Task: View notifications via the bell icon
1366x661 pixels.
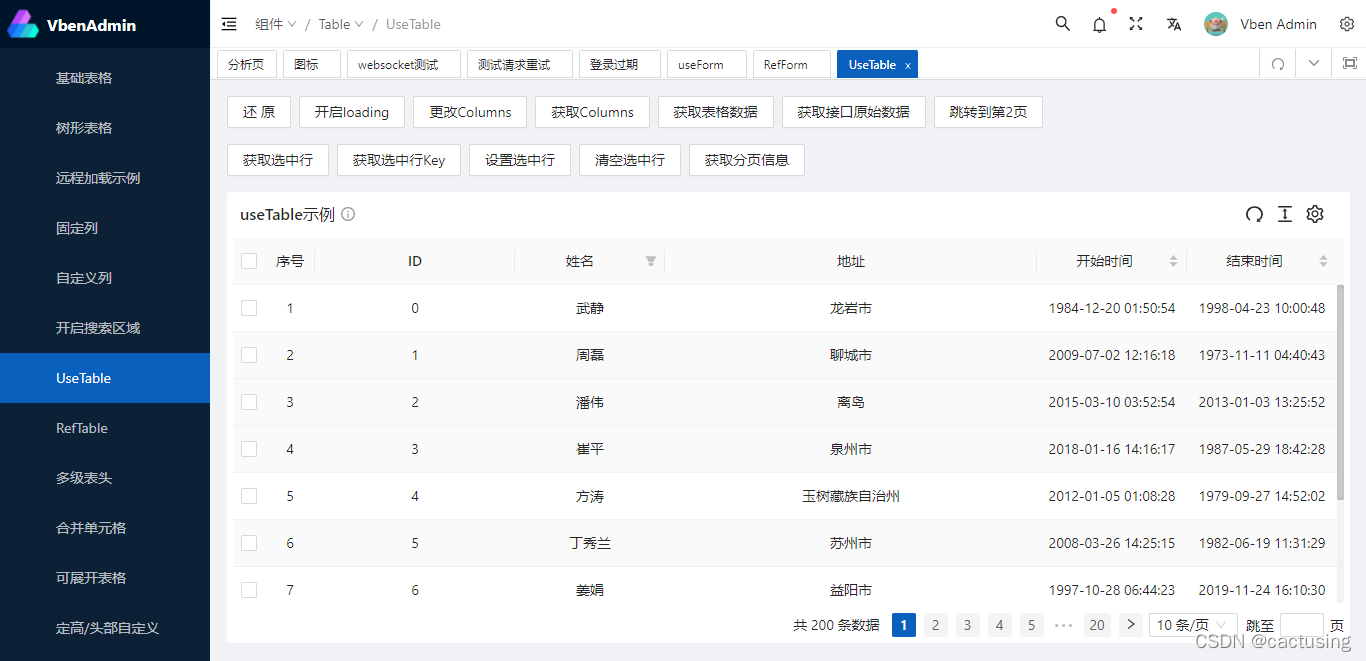Action: pos(1099,24)
